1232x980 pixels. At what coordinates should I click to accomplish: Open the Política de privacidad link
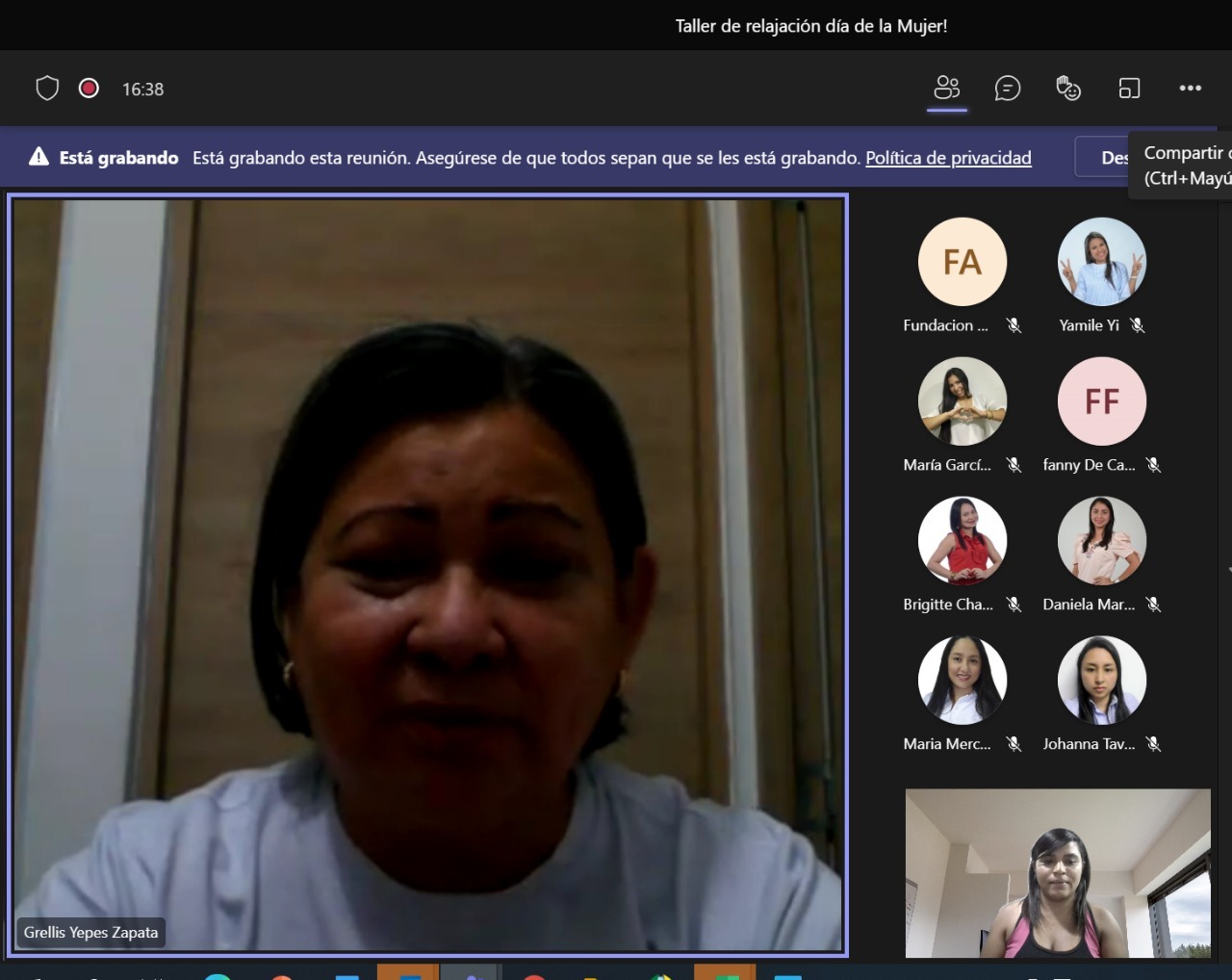[x=948, y=158]
